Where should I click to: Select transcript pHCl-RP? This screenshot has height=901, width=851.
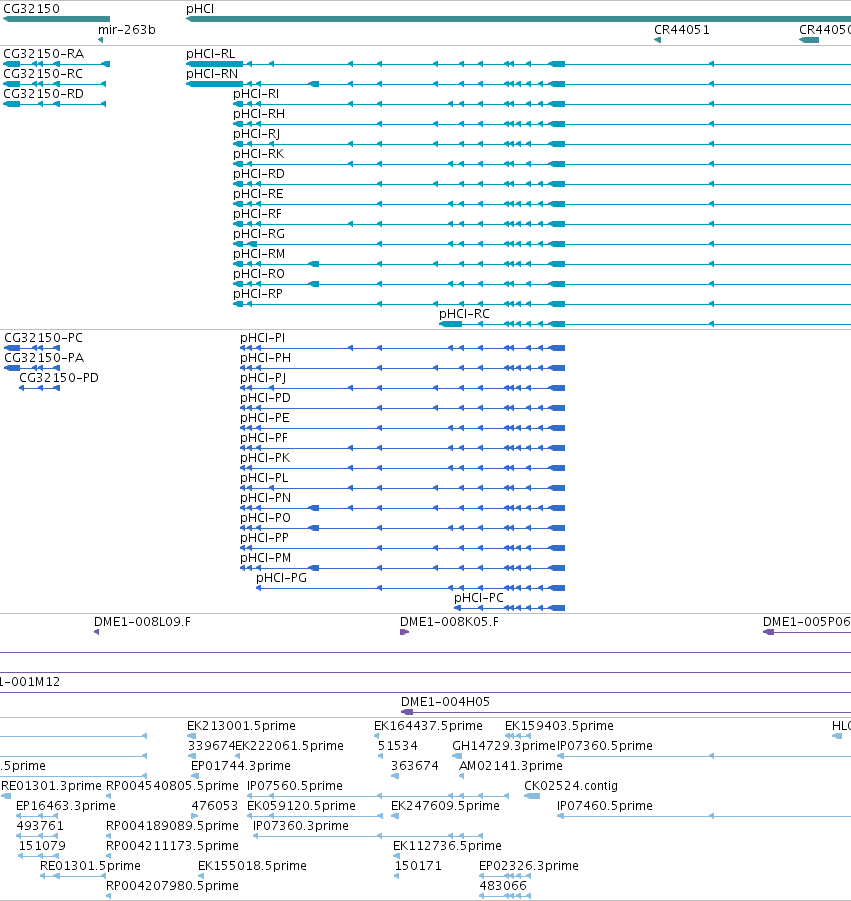[x=258, y=294]
